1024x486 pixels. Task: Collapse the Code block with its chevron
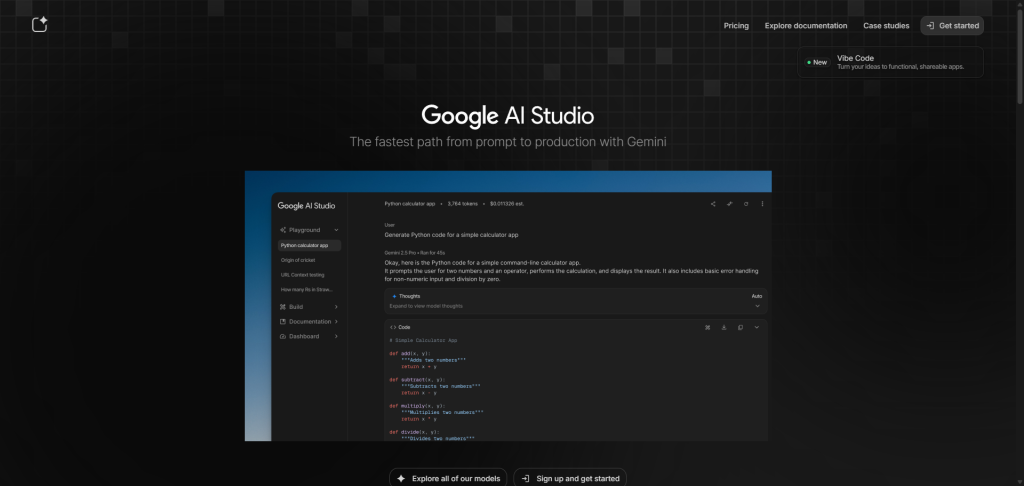pyautogui.click(x=757, y=327)
